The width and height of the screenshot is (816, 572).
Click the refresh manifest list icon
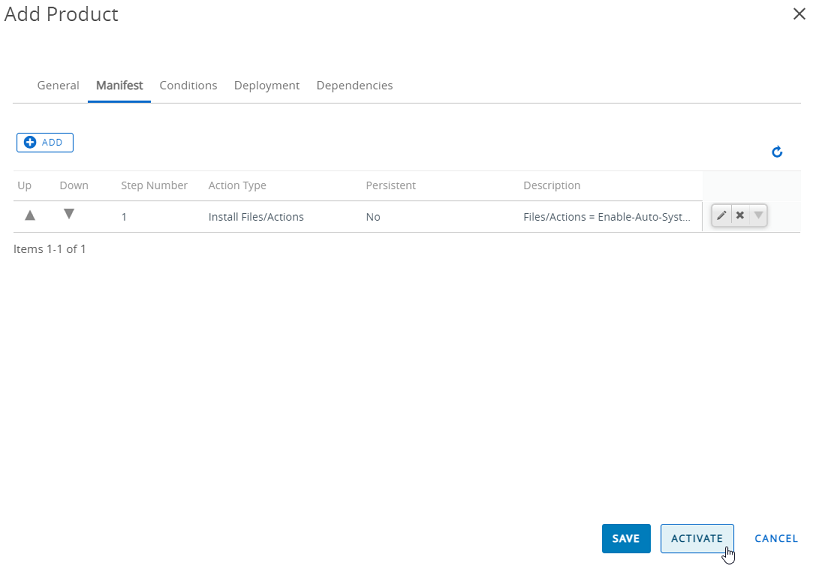[x=777, y=151]
